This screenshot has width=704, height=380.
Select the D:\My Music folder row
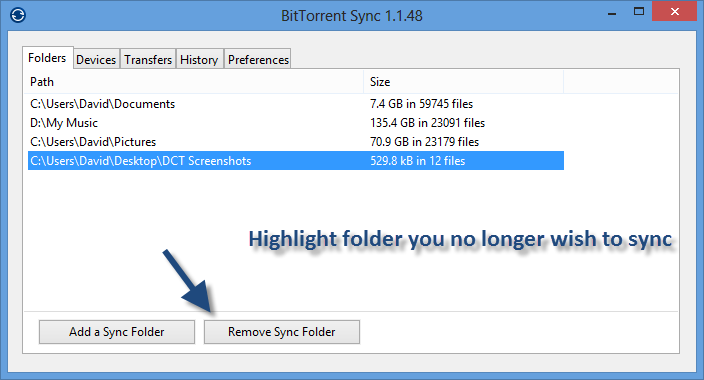pos(296,123)
